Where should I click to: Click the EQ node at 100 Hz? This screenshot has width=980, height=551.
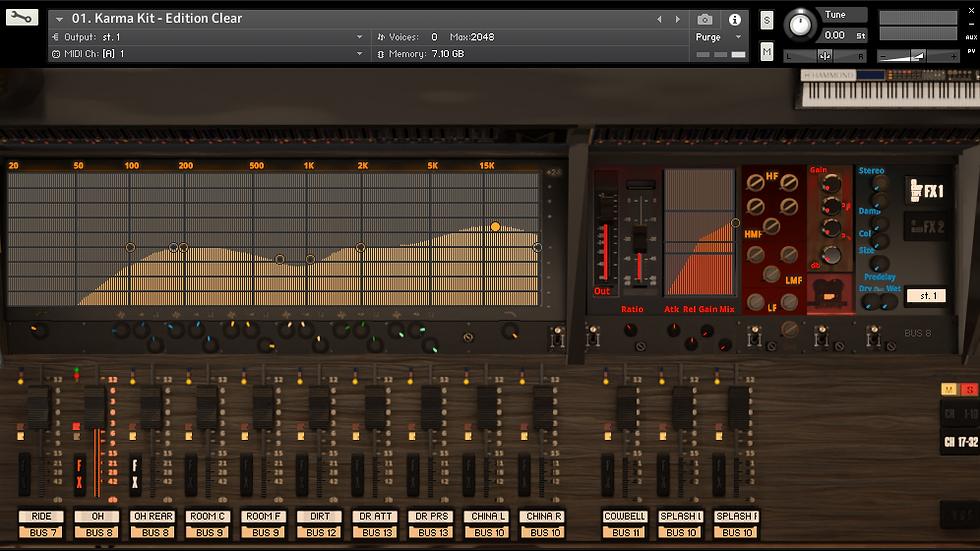tap(130, 247)
